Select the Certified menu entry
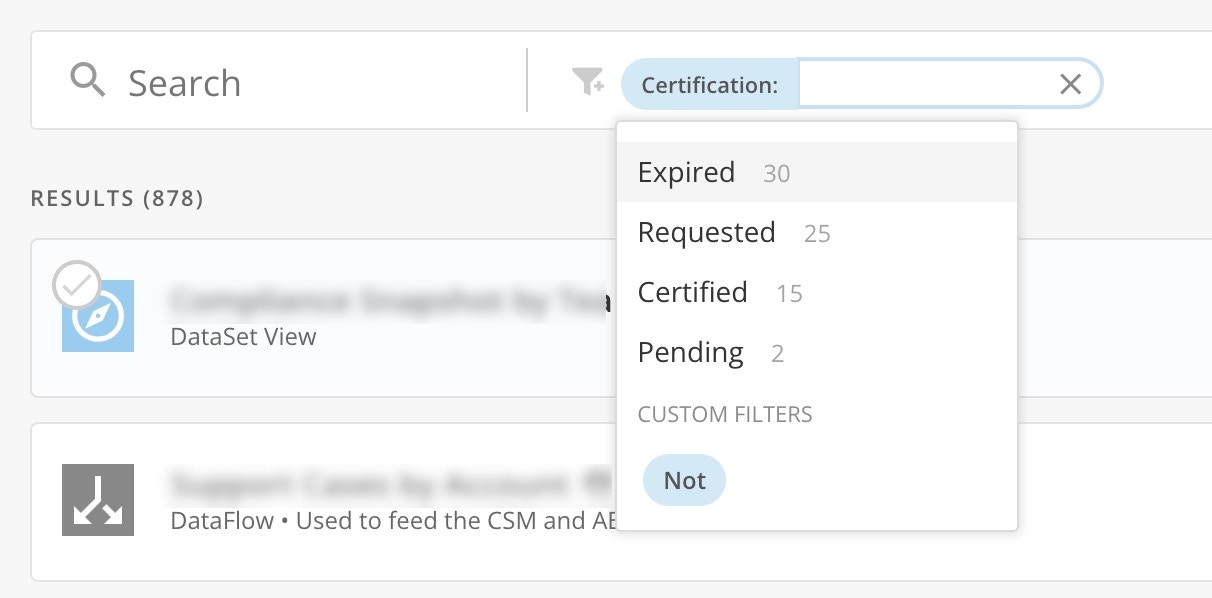The image size is (1212, 598). click(692, 292)
